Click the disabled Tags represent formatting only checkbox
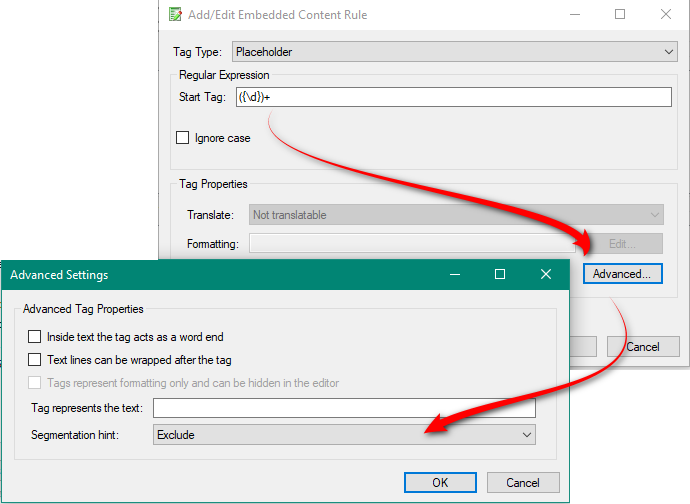This screenshot has height=504, width=690. click(34, 383)
